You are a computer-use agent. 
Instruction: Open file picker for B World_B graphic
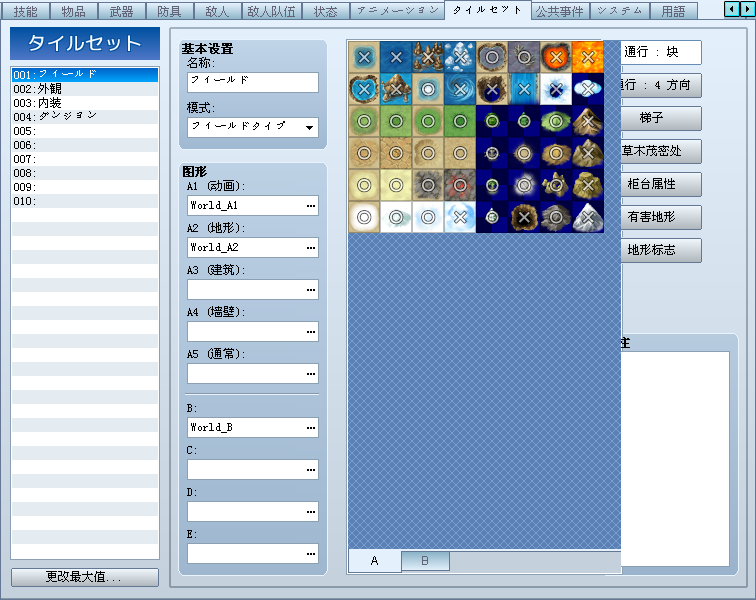point(310,428)
